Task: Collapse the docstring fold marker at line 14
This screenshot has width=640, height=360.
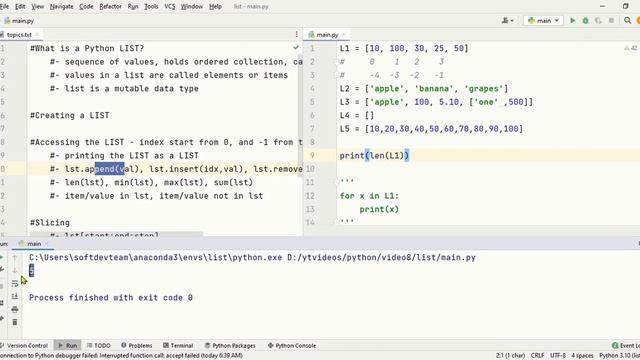Action: 337,222
